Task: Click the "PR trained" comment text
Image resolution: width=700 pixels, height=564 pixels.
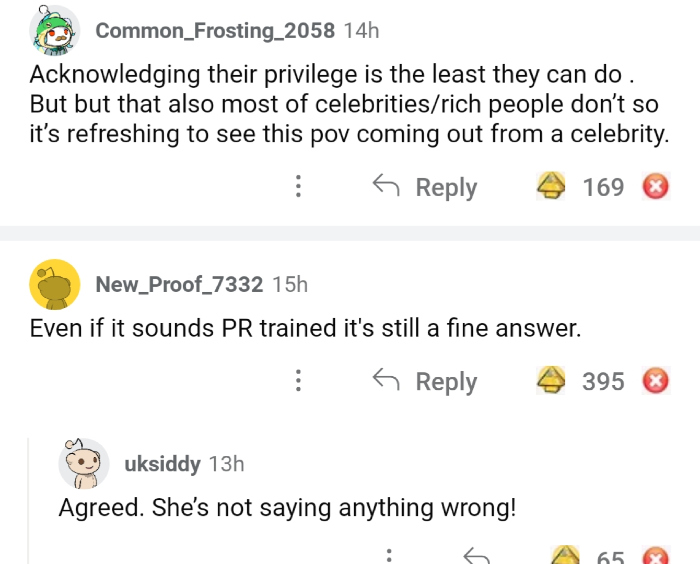Action: 305,328
